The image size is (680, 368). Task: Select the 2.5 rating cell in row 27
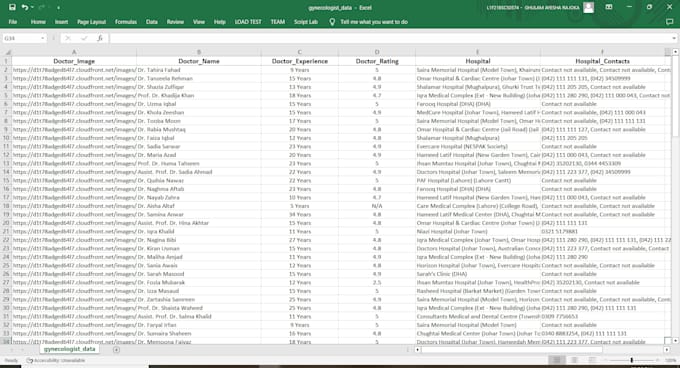click(x=377, y=282)
